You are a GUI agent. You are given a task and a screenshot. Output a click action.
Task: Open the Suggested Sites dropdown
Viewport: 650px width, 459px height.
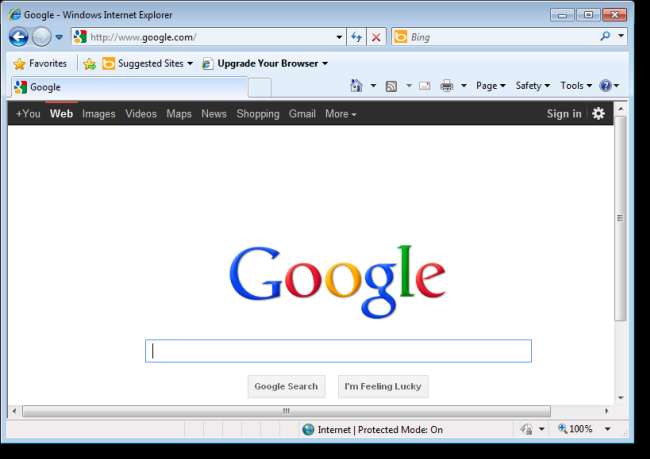pos(148,63)
